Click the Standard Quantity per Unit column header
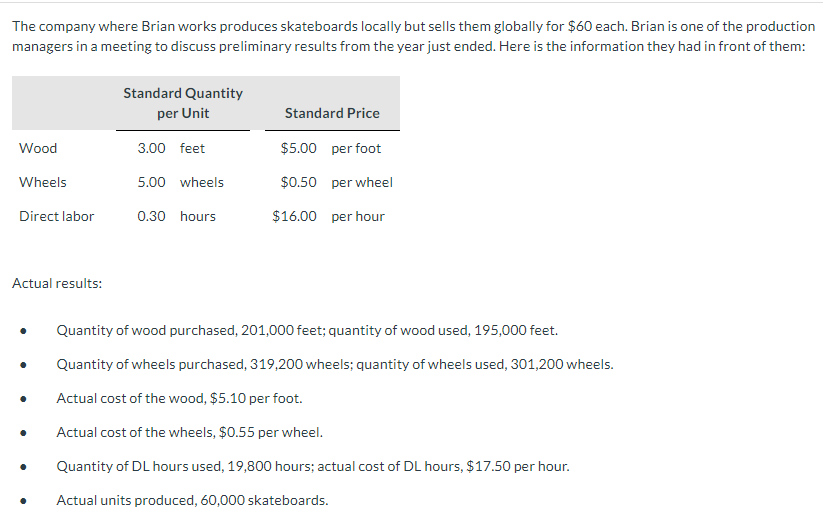823x519 pixels. pos(183,103)
